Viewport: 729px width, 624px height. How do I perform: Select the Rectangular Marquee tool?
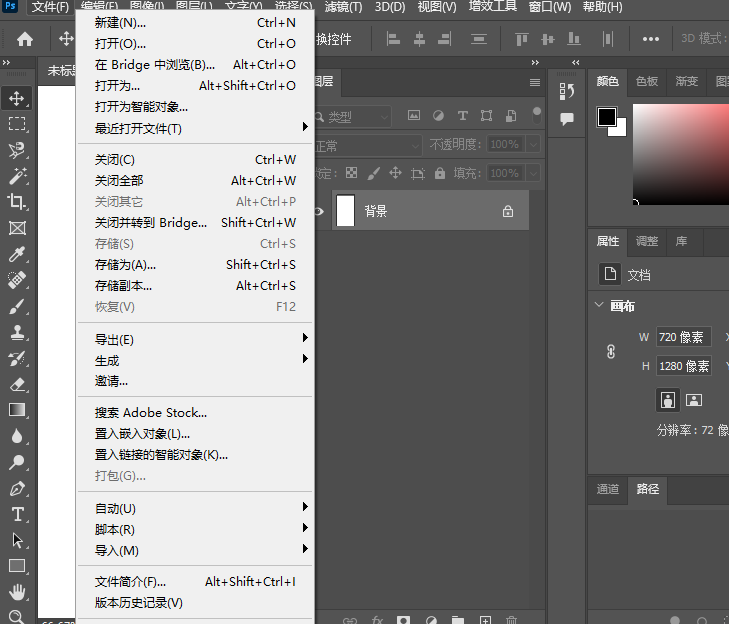[17, 124]
